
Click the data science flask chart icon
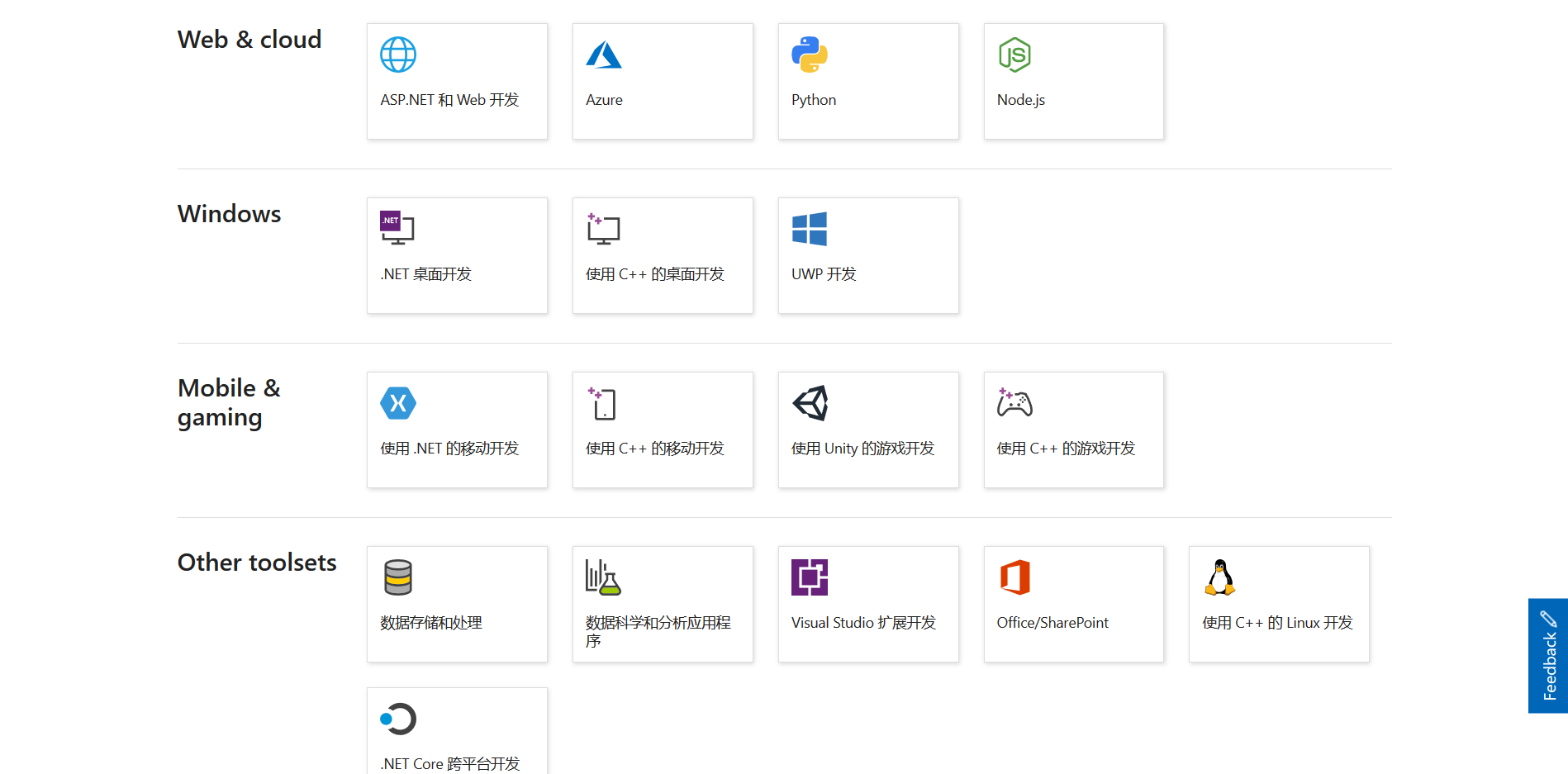click(x=603, y=577)
